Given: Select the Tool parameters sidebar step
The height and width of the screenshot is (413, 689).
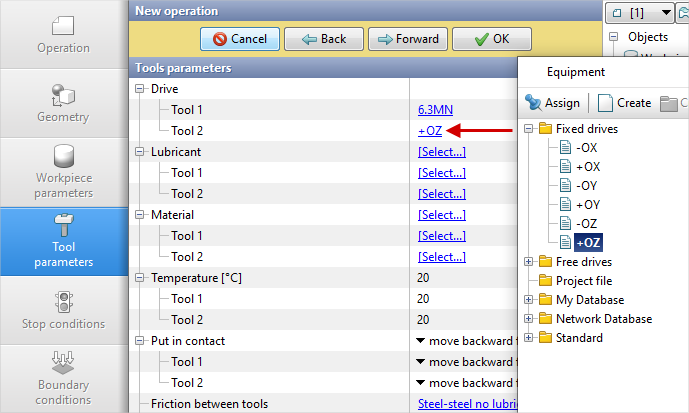Looking at the screenshot, I should [x=63, y=240].
